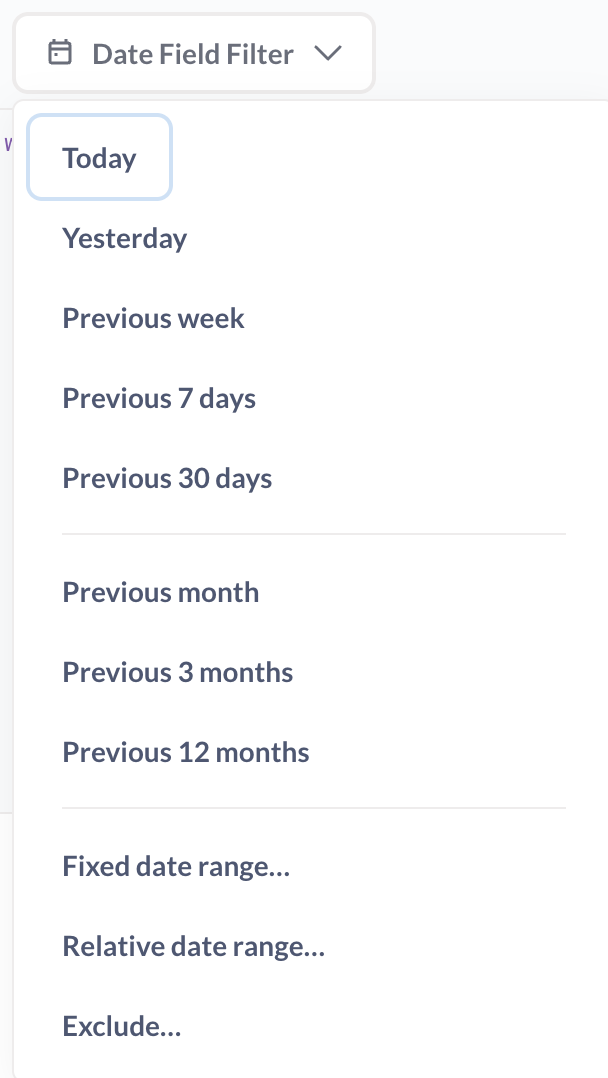
Task: Choose Previous 30 days
Action: [167, 478]
